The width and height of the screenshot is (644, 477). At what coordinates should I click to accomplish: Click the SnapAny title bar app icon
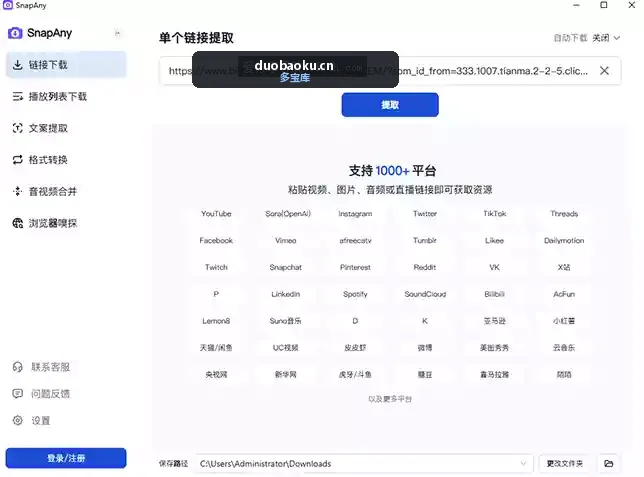8,5
